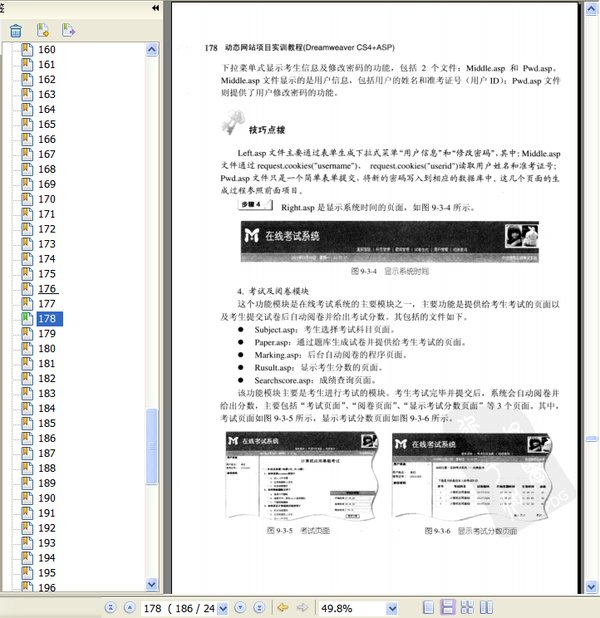Select bookmark 182
The width and height of the screenshot is (600, 618).
point(47,379)
